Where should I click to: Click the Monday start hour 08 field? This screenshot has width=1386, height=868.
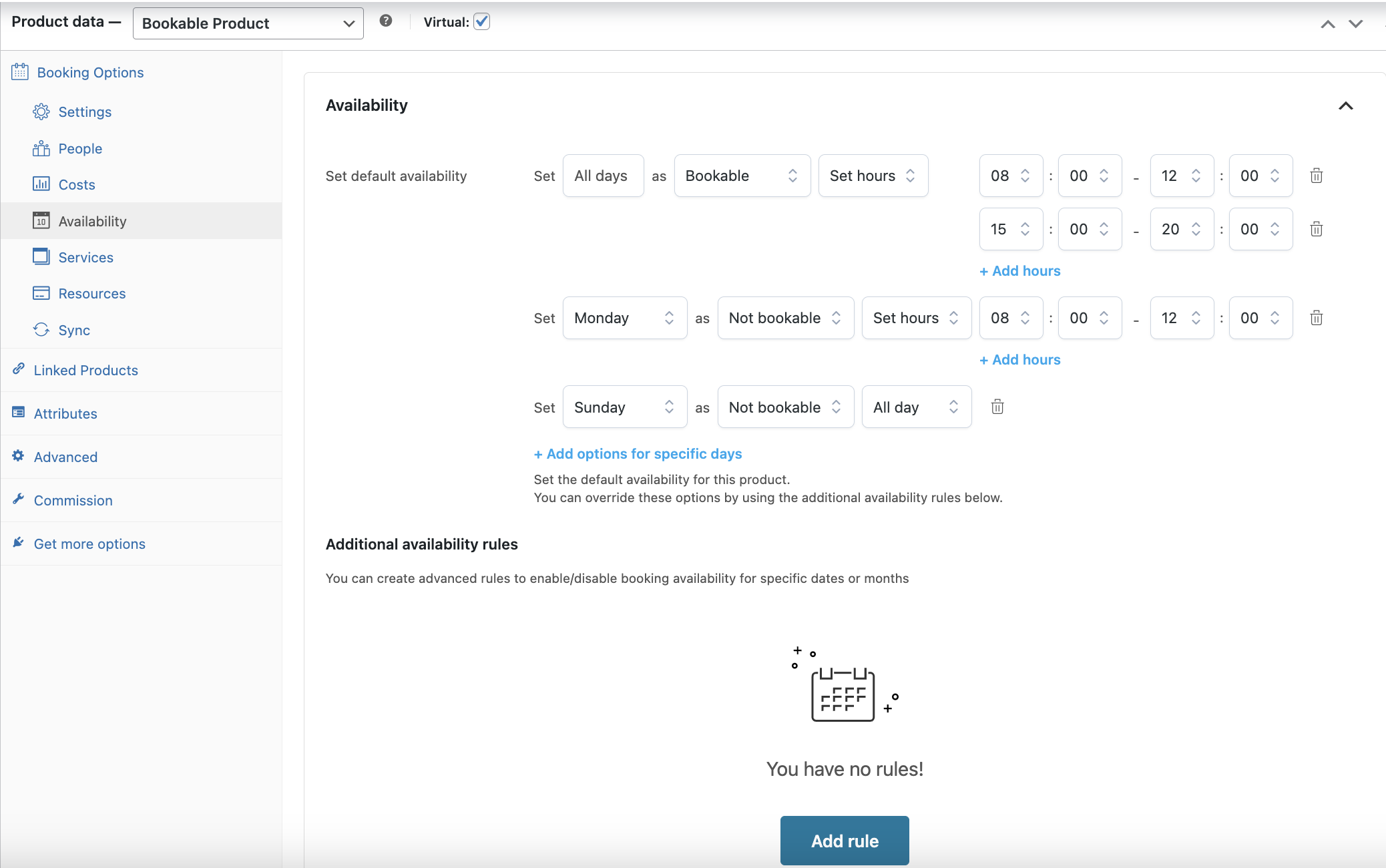click(x=1010, y=318)
